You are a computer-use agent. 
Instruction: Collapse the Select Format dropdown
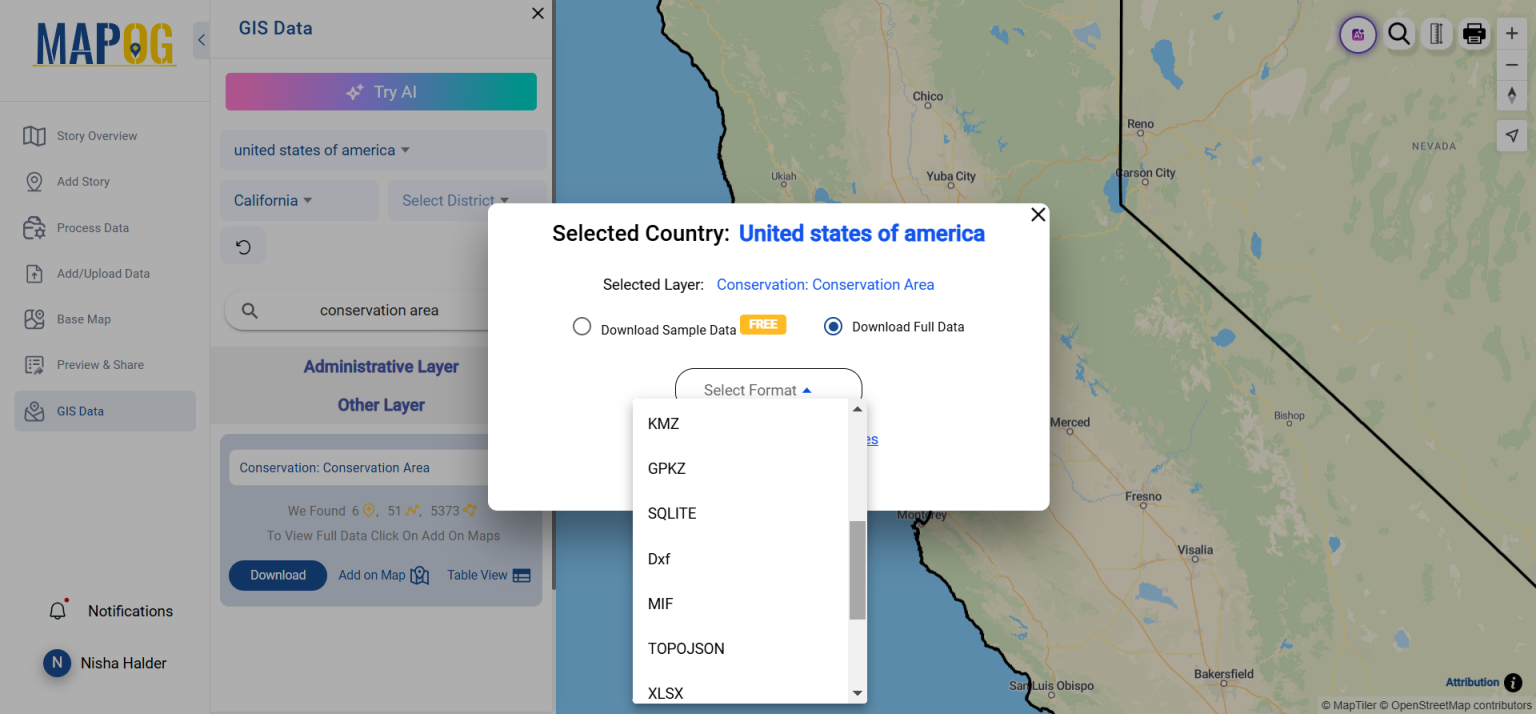[x=768, y=389]
